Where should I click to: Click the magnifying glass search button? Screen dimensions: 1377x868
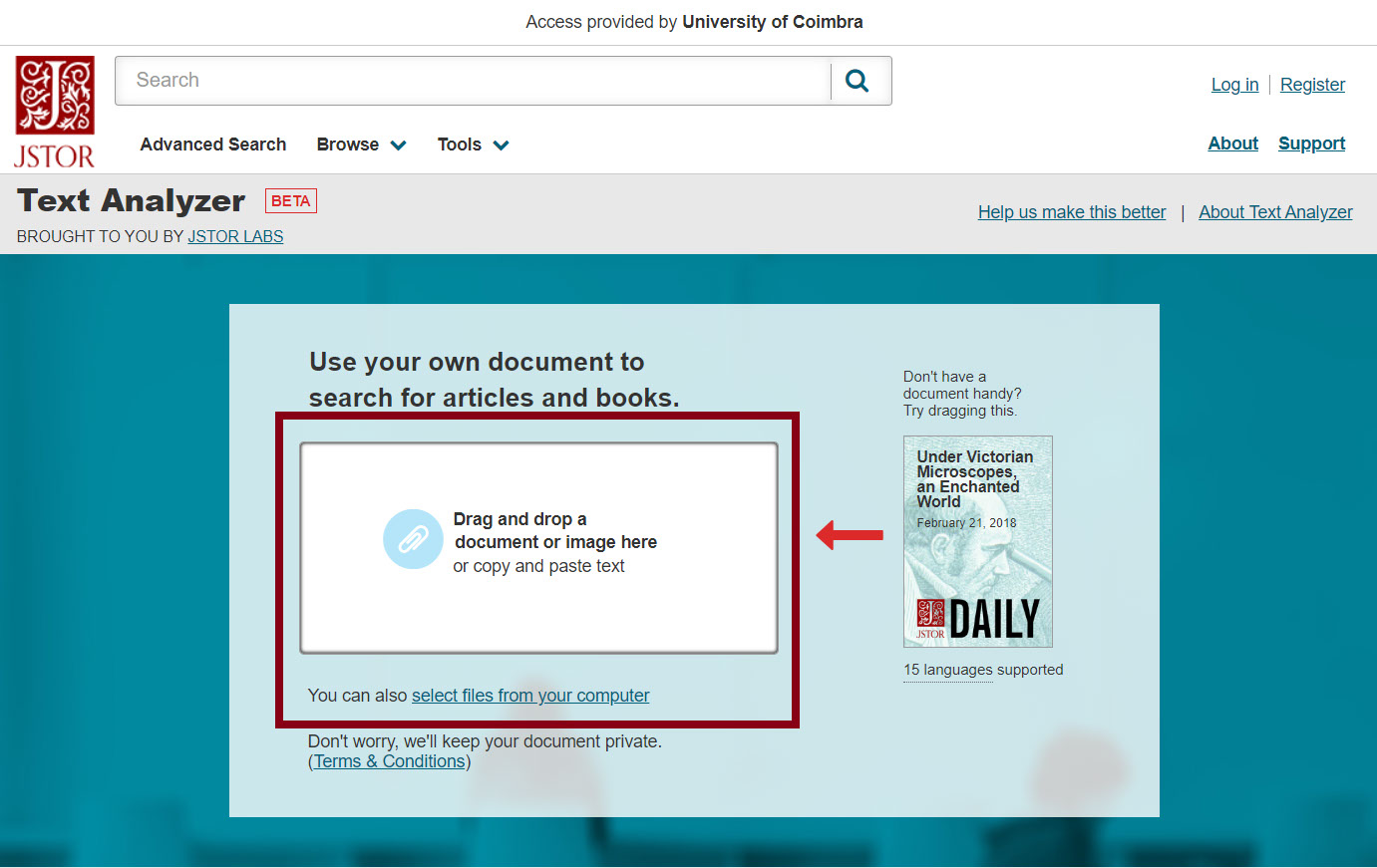(x=857, y=81)
